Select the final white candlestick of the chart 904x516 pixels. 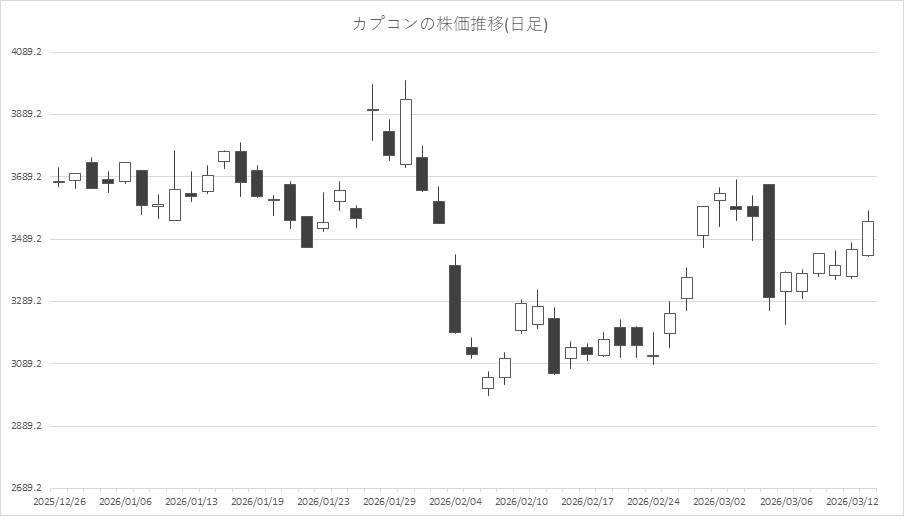[868, 238]
